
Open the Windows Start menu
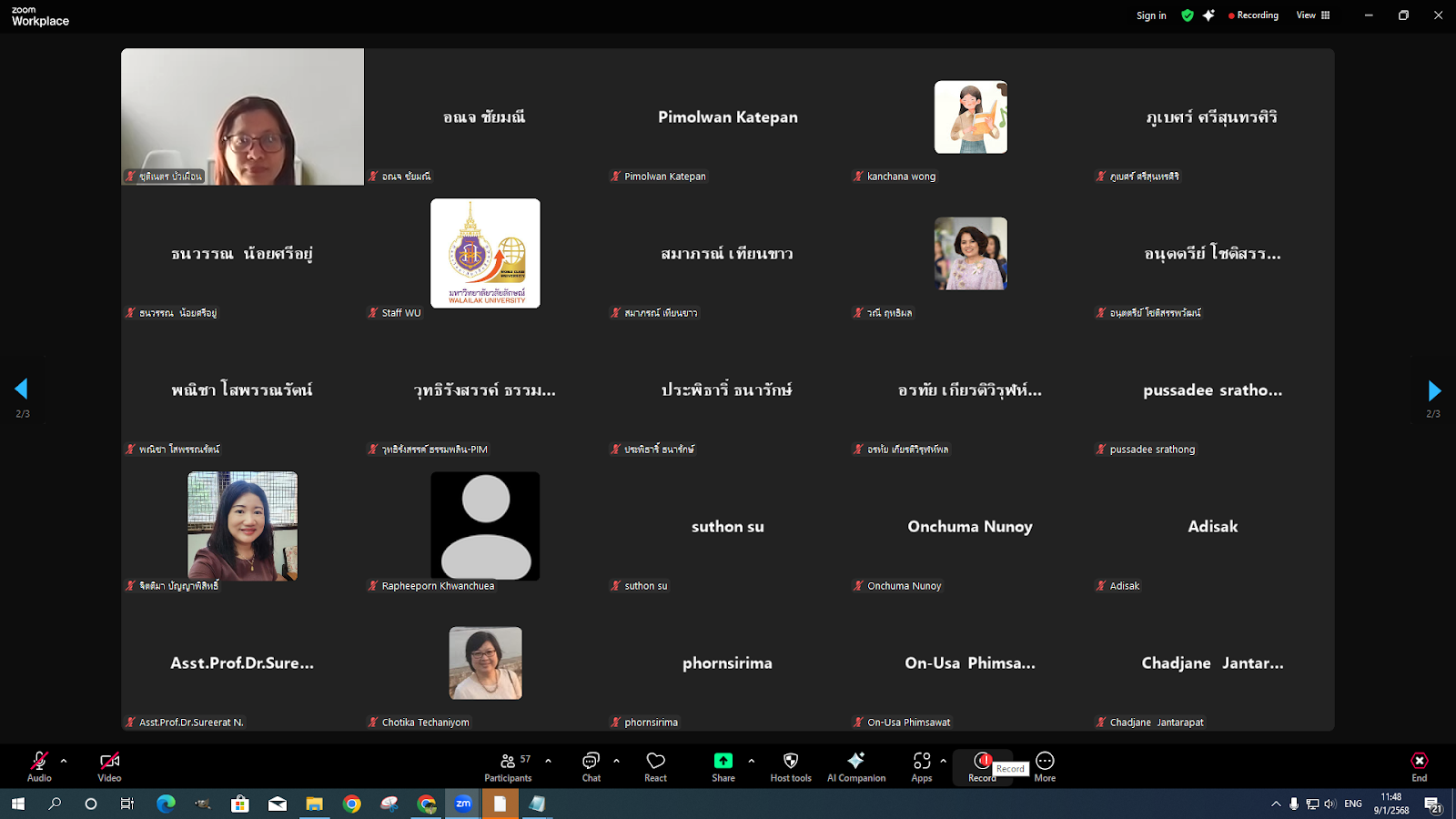[18, 804]
